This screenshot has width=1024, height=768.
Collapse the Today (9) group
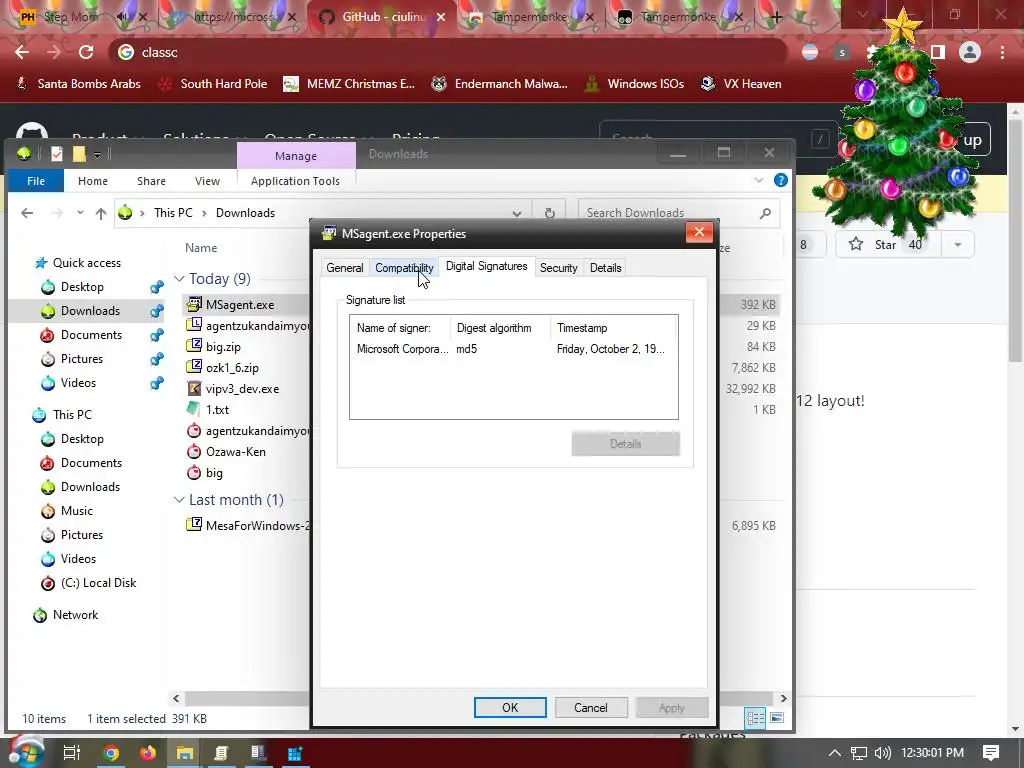click(x=179, y=279)
